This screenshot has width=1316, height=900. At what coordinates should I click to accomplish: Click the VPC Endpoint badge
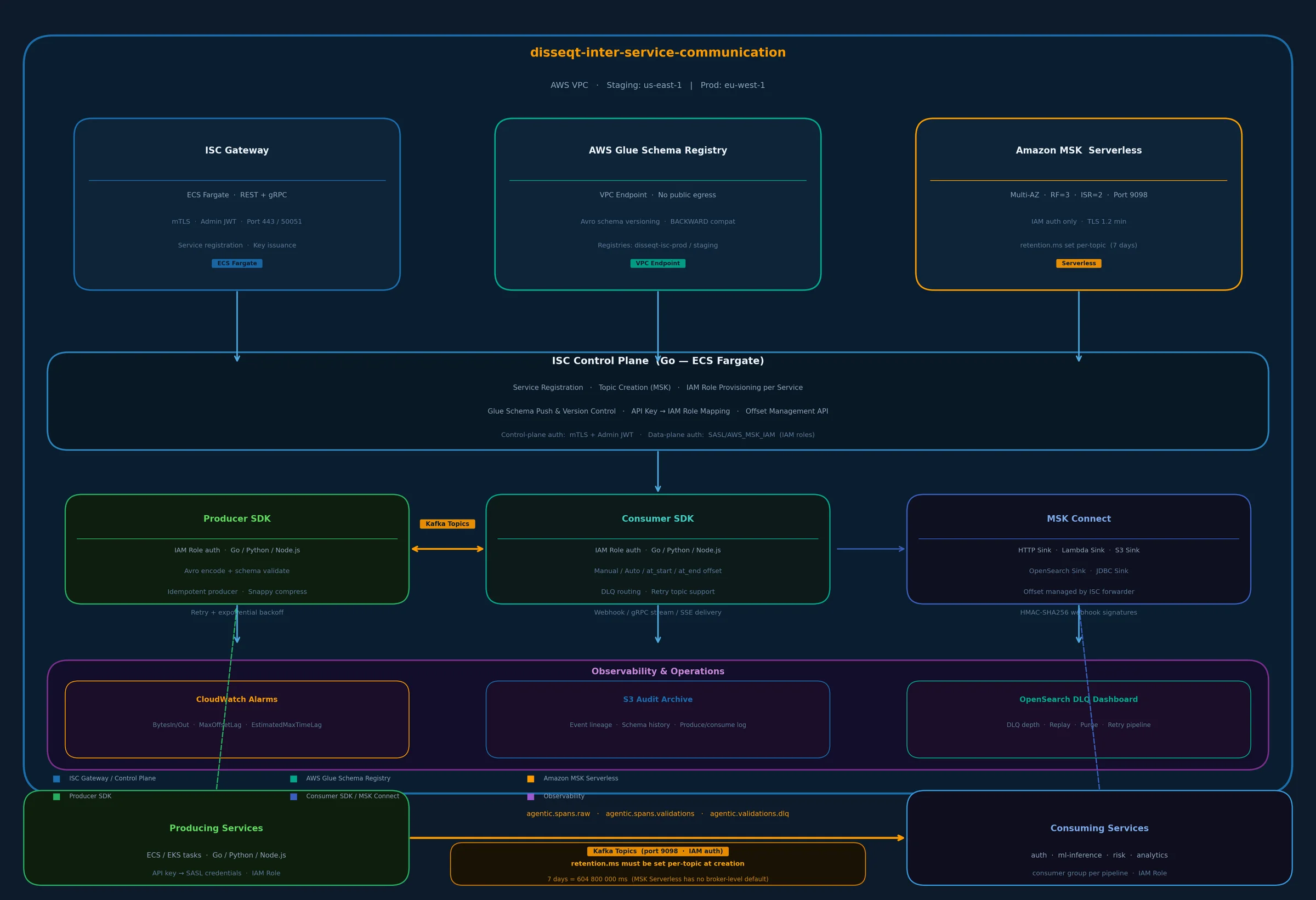[x=657, y=263]
